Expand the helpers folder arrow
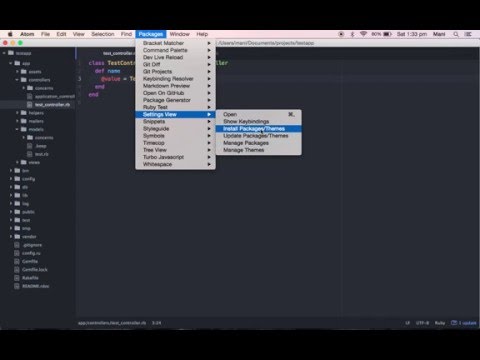The width and height of the screenshot is (480, 360). [x=17, y=113]
